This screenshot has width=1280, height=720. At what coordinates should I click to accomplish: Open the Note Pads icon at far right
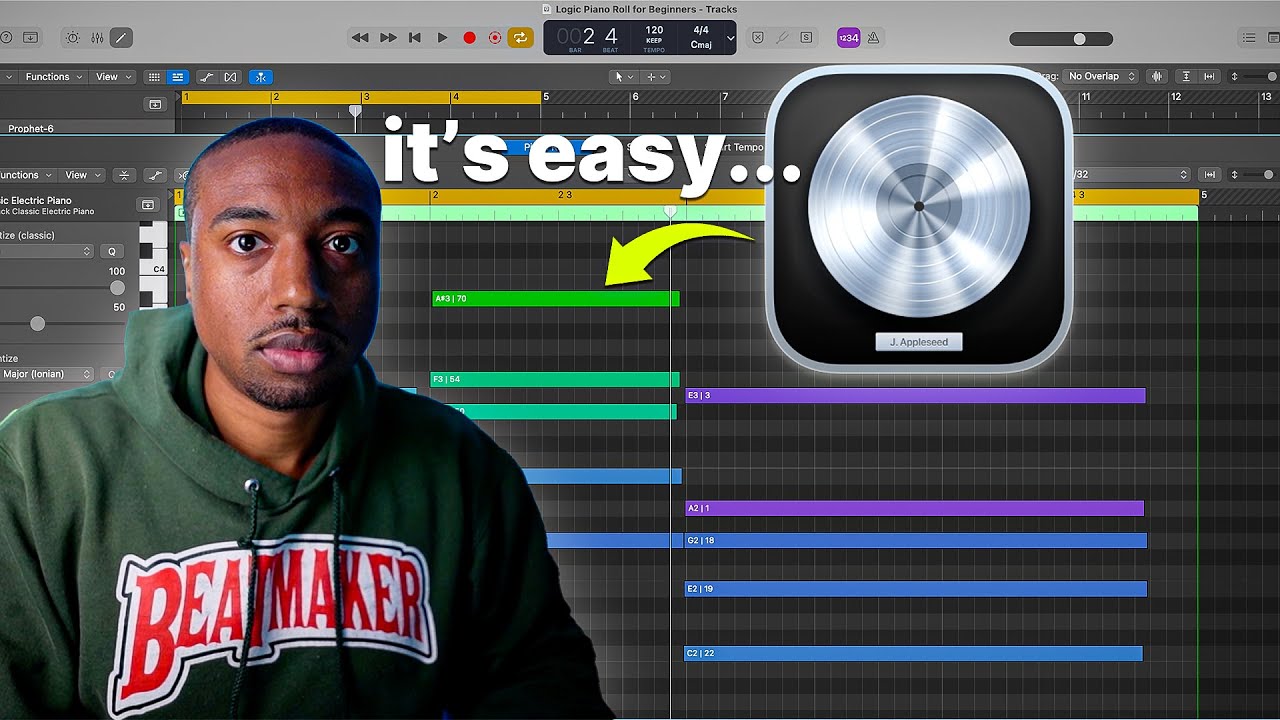pos(1276,38)
